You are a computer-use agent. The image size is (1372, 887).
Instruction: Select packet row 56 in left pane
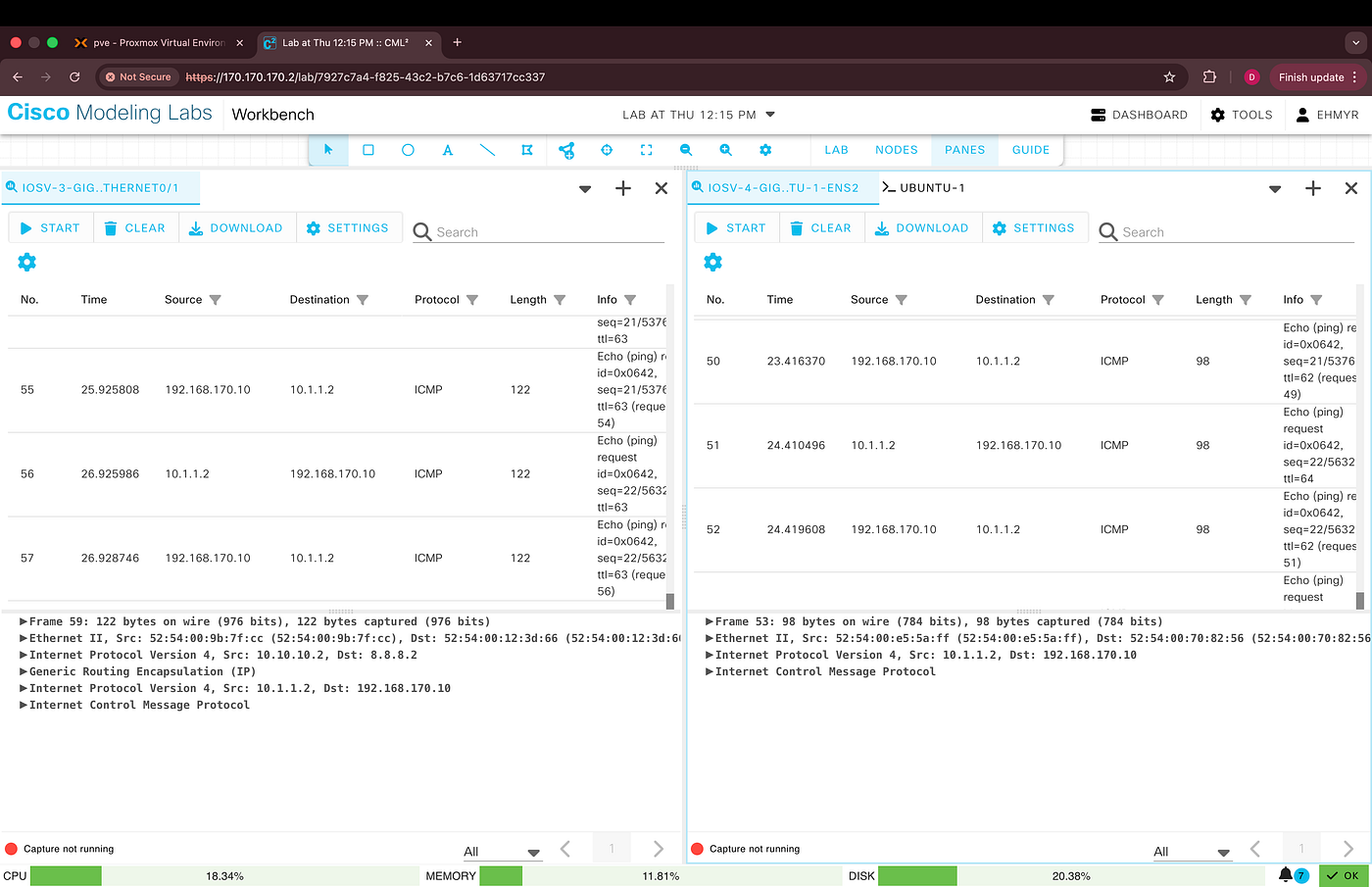[x=337, y=474]
